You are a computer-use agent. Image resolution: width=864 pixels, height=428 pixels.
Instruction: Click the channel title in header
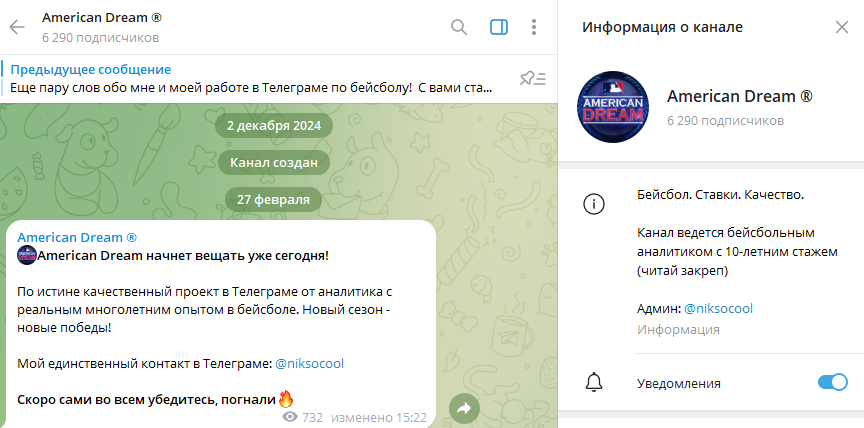(x=102, y=18)
